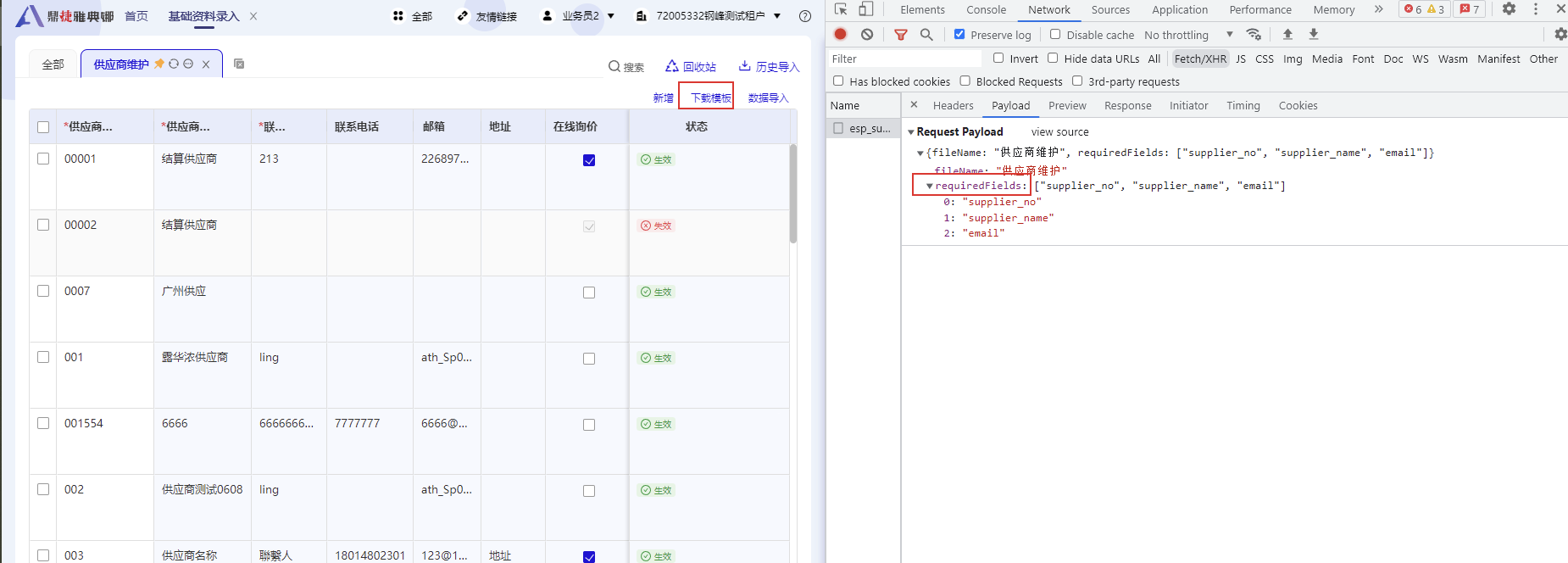This screenshot has width=1568, height=563.
Task: Click the 下载模板 link
Action: (x=710, y=98)
